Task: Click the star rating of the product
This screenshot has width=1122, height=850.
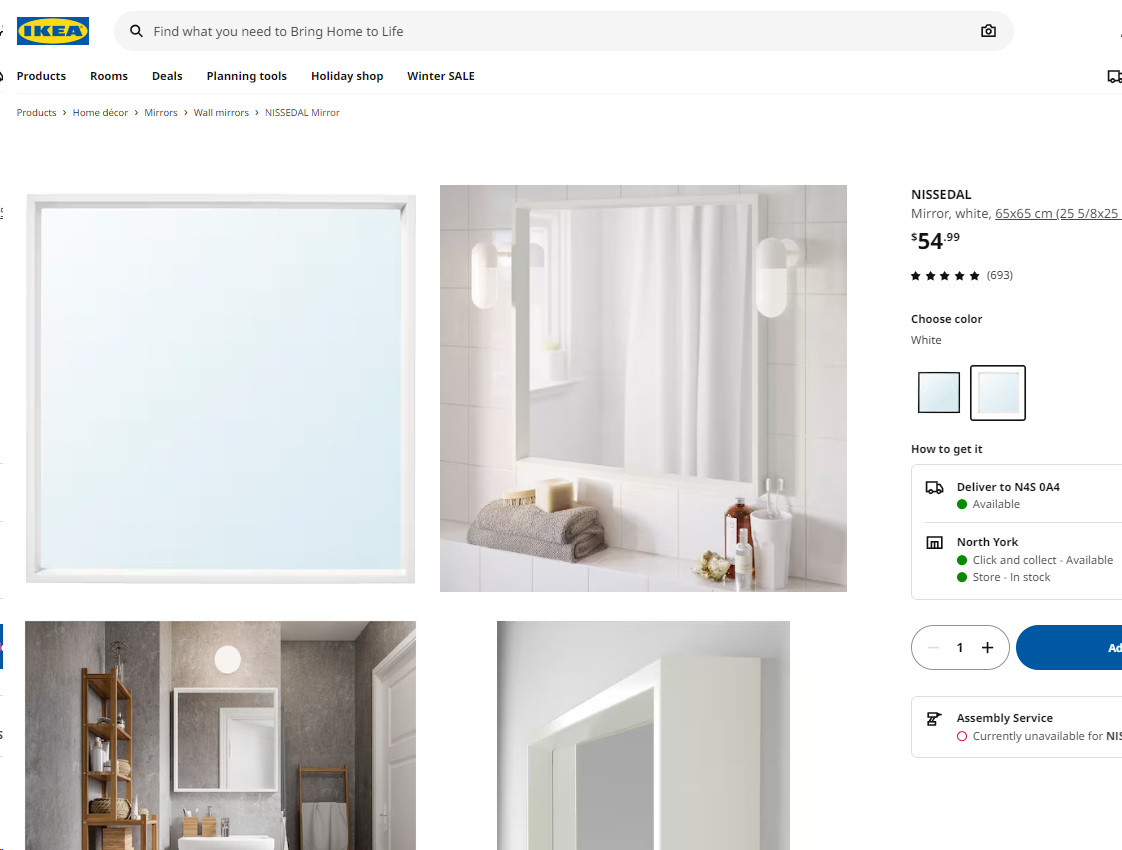Action: (945, 275)
